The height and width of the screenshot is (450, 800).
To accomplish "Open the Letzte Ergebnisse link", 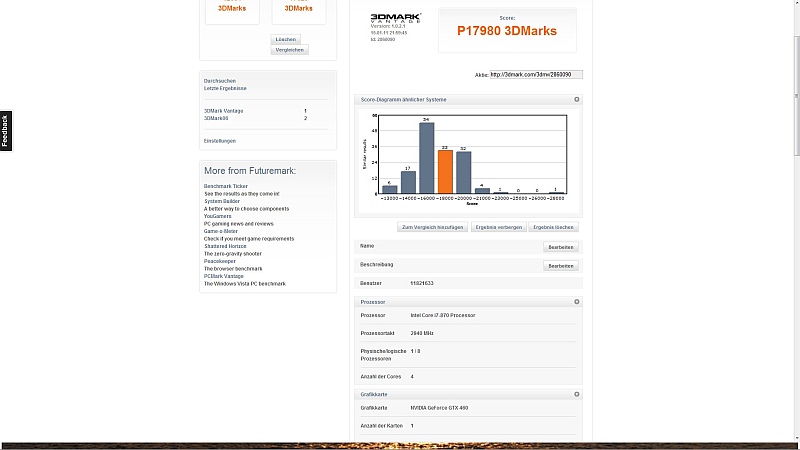I will click(225, 88).
